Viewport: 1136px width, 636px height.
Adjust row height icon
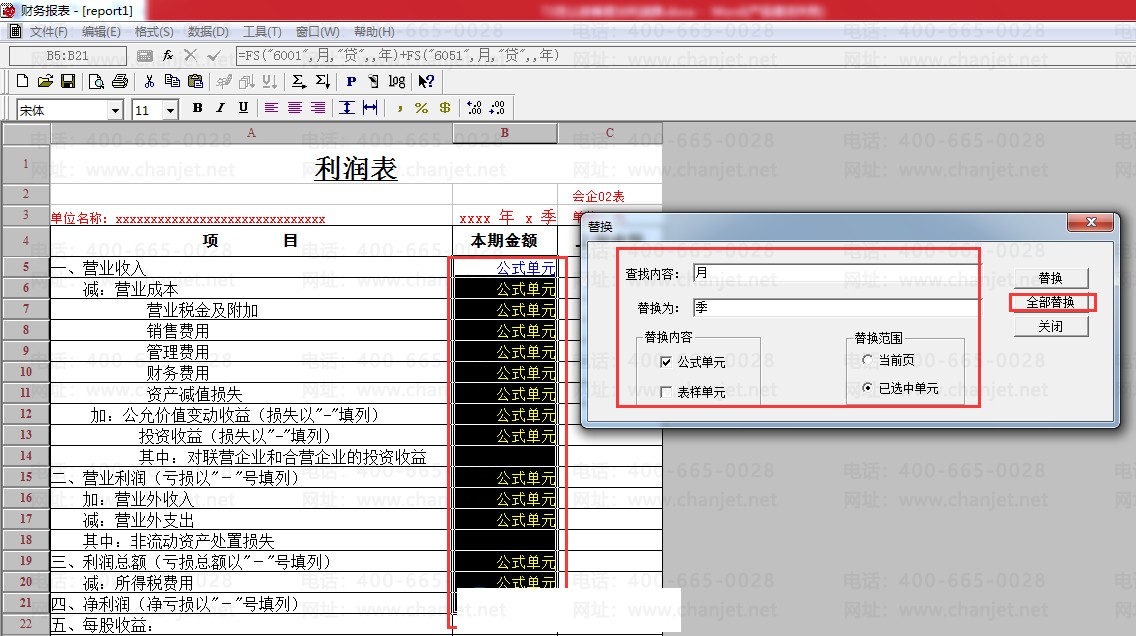(x=347, y=108)
